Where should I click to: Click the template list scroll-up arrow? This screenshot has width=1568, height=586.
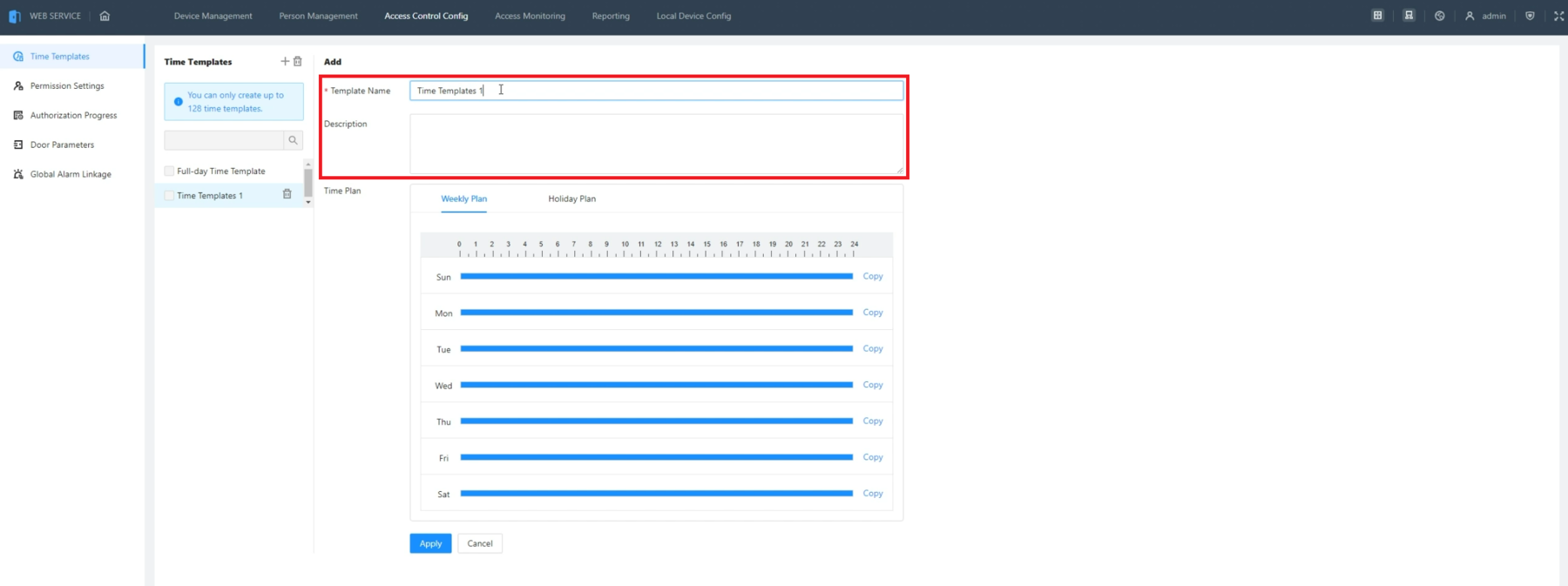[308, 164]
